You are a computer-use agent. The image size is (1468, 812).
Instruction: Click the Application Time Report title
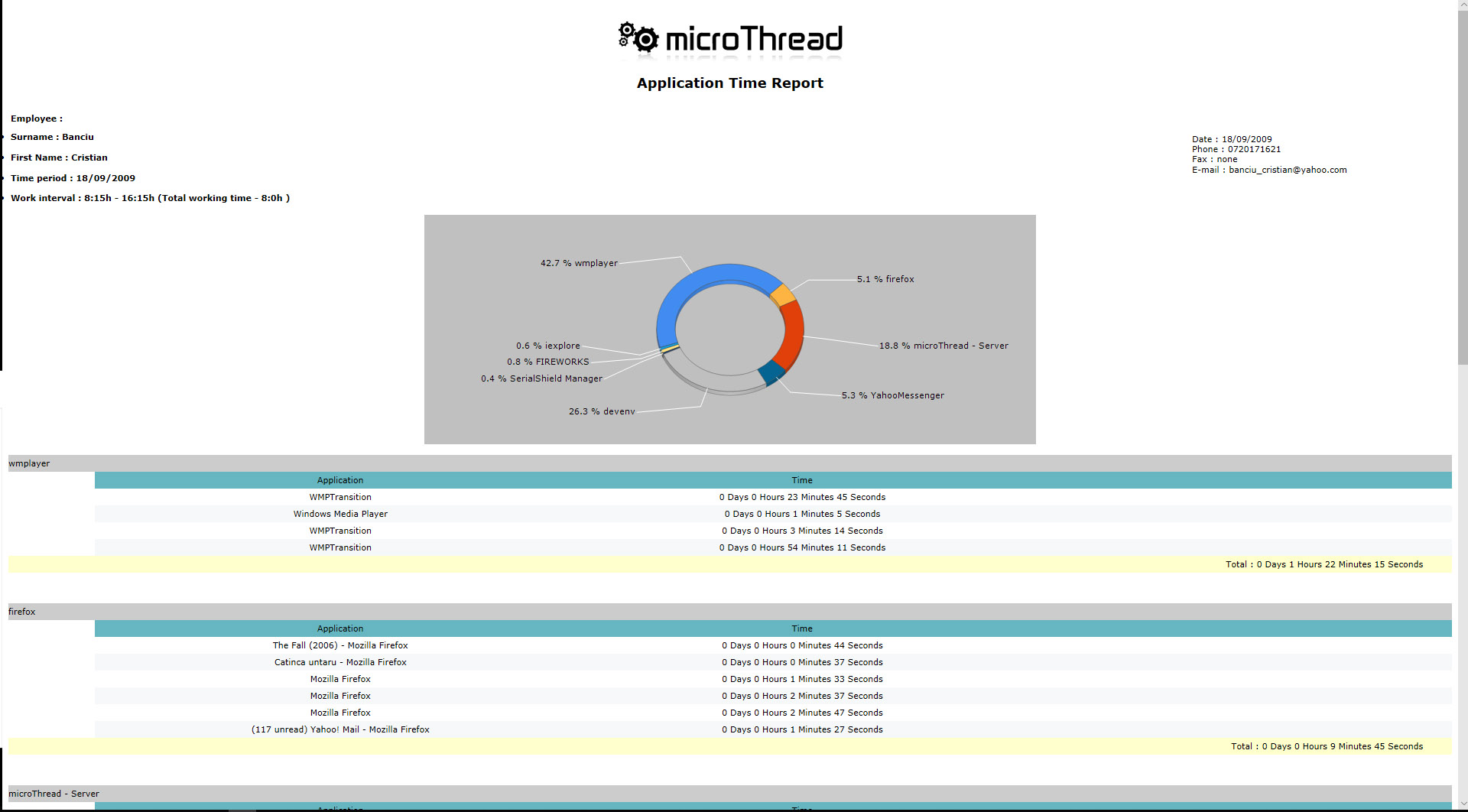tap(730, 83)
